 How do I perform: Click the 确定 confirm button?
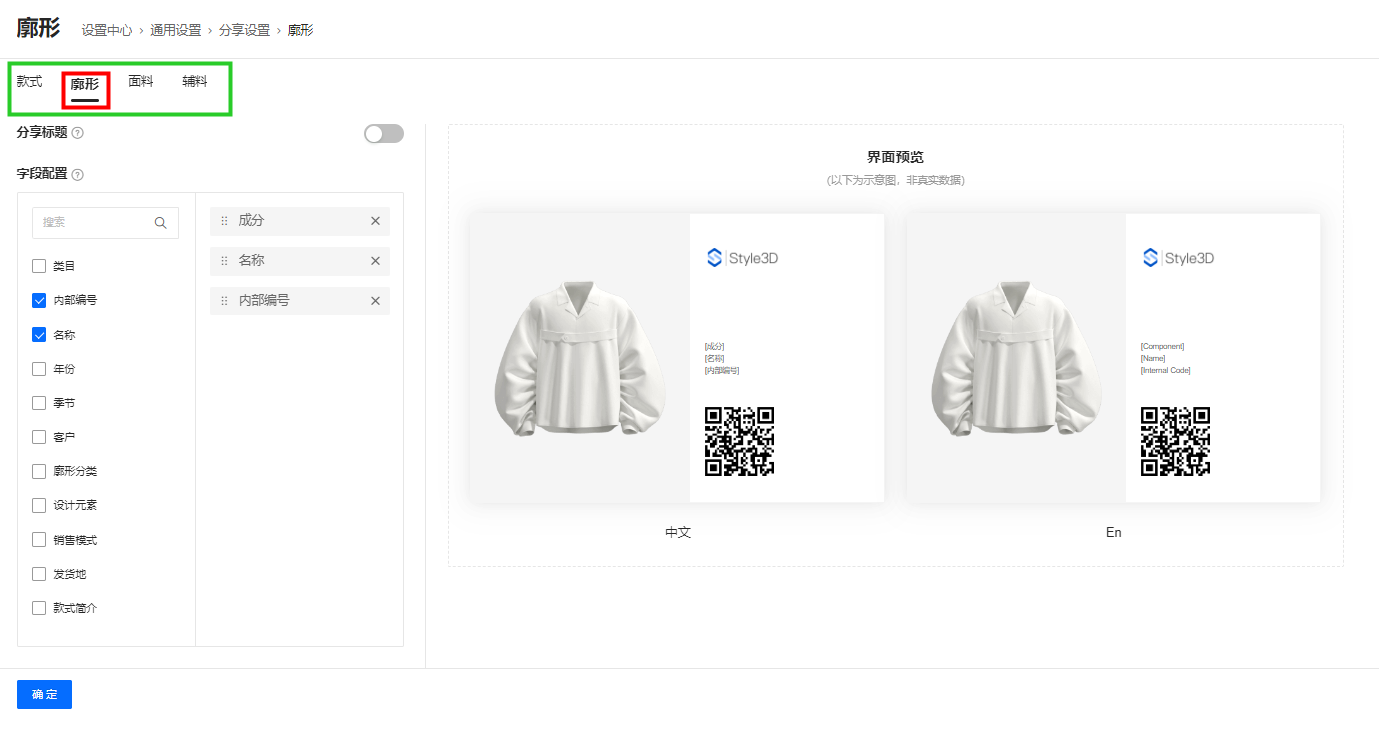click(x=44, y=694)
